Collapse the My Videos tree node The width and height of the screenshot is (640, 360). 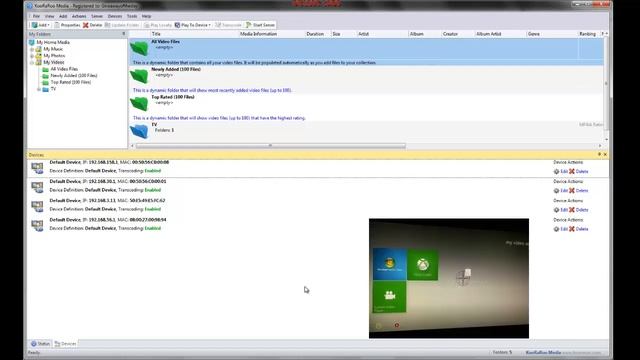(x=32, y=62)
